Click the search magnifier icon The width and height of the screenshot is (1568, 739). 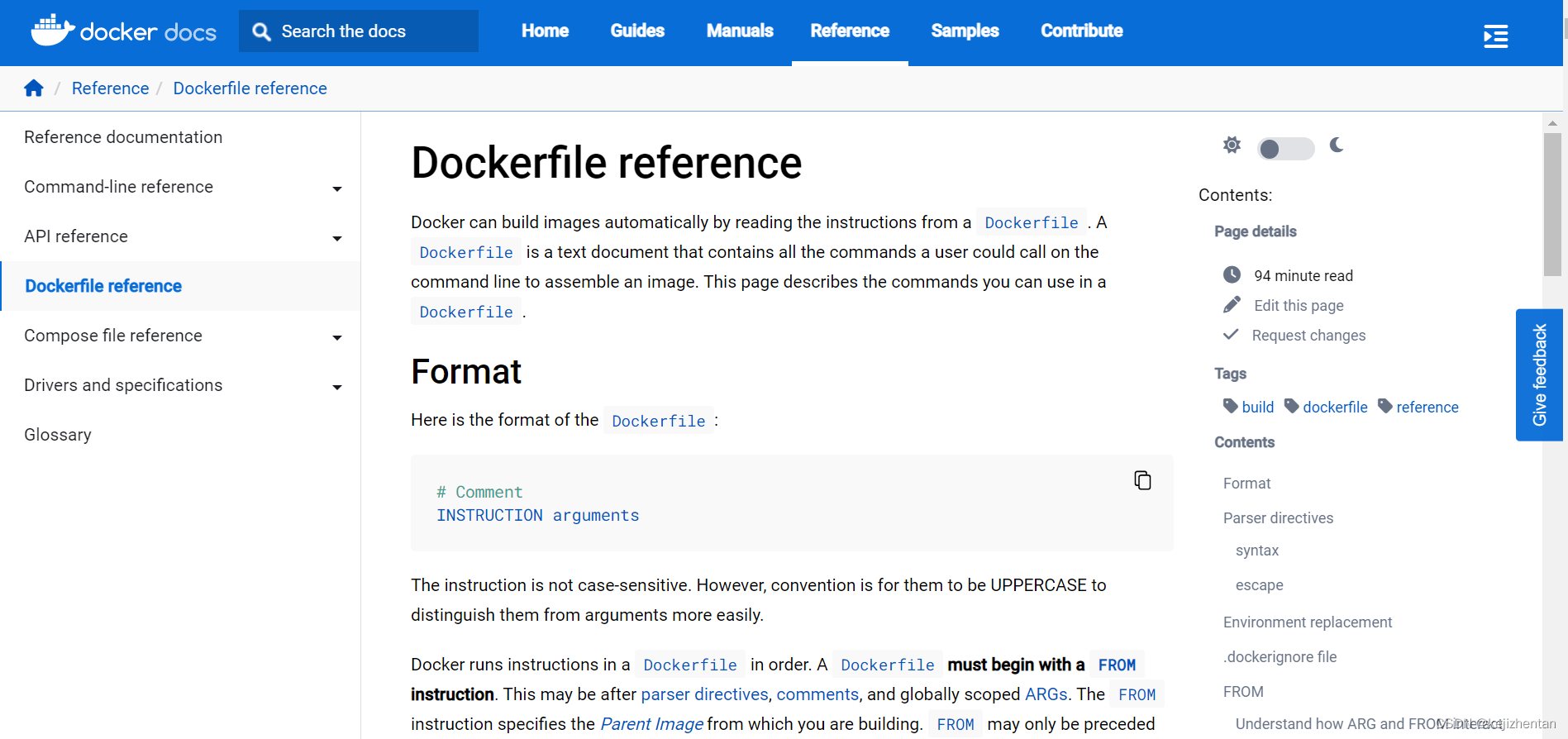click(261, 31)
